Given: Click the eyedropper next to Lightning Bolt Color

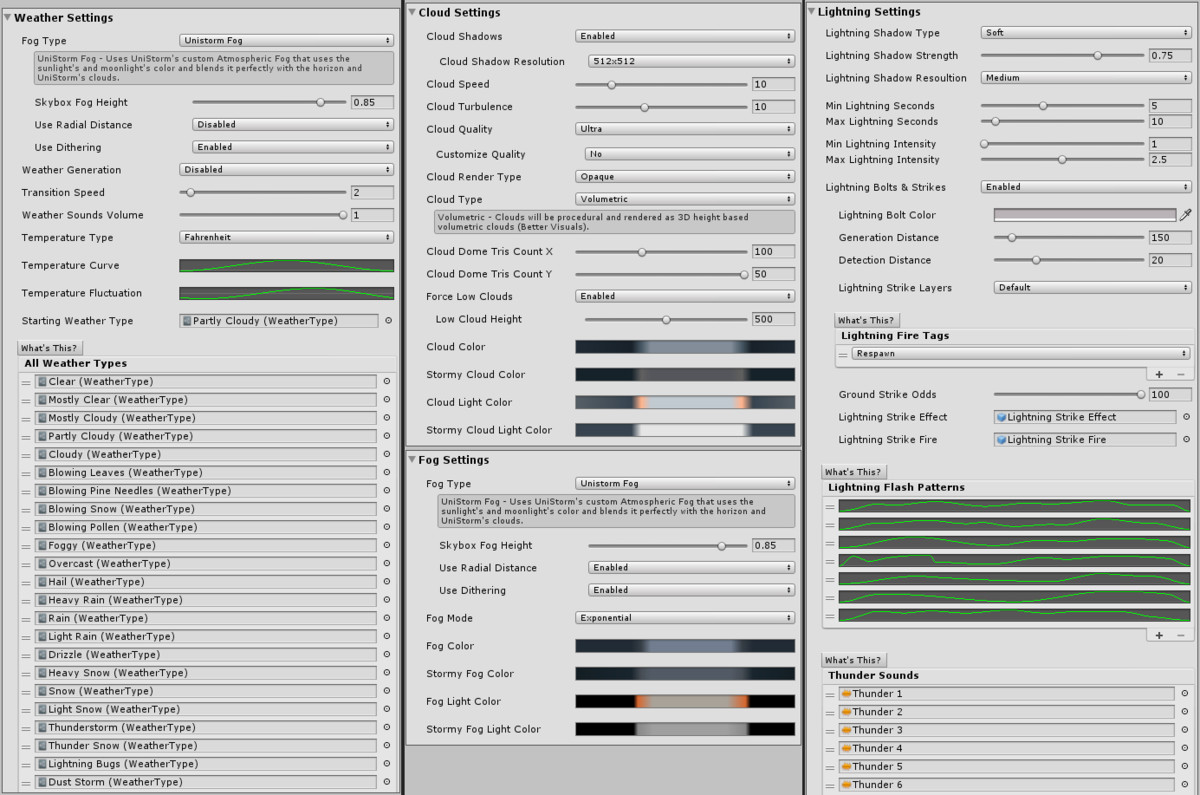Looking at the screenshot, I should pyautogui.click(x=1186, y=215).
